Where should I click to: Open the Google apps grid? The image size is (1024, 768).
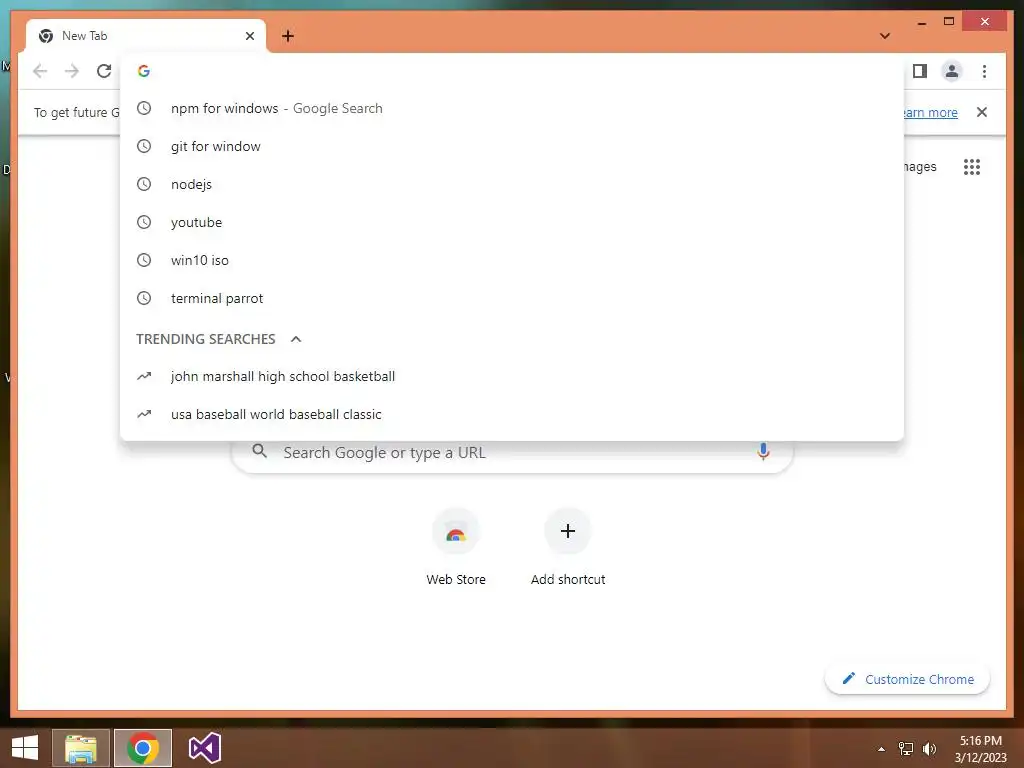(x=972, y=167)
